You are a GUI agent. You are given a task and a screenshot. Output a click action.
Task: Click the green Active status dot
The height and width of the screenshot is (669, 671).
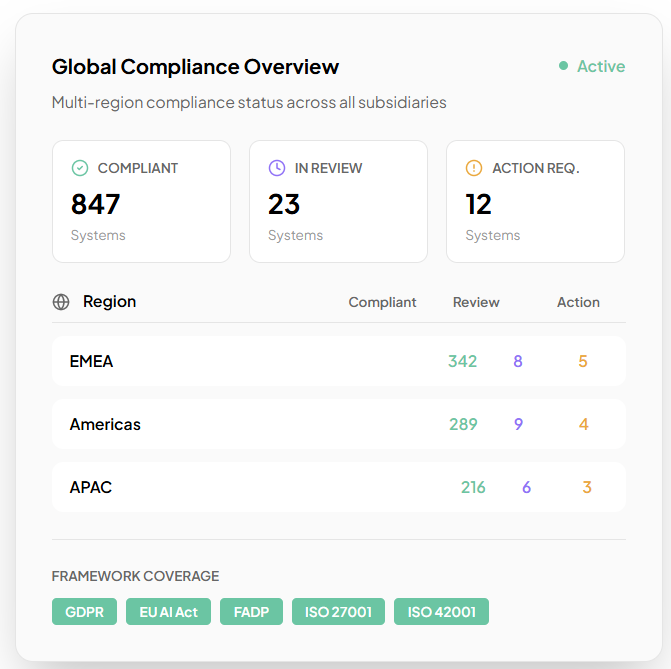pos(564,66)
